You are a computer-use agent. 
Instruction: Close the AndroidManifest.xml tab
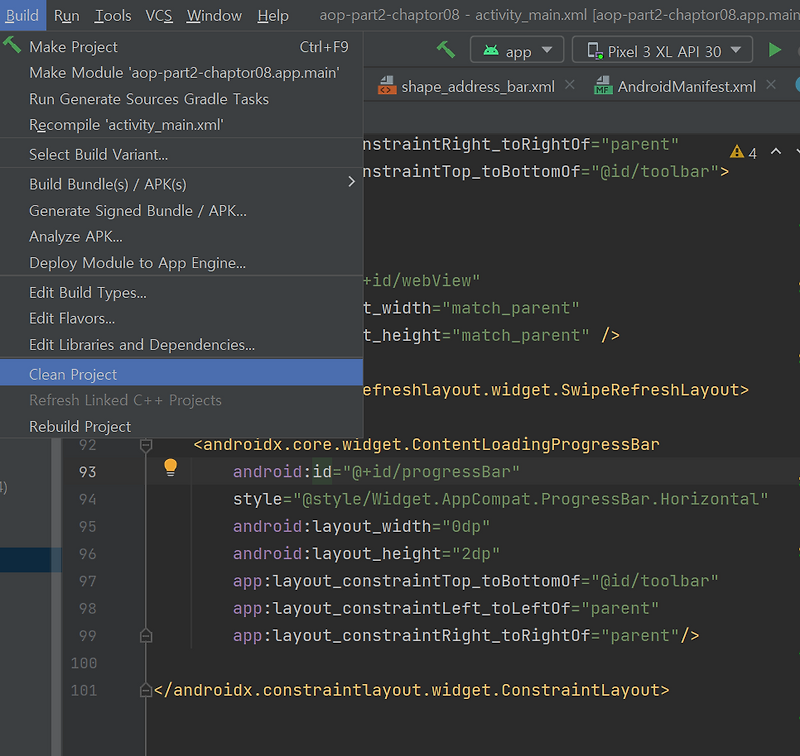(771, 86)
